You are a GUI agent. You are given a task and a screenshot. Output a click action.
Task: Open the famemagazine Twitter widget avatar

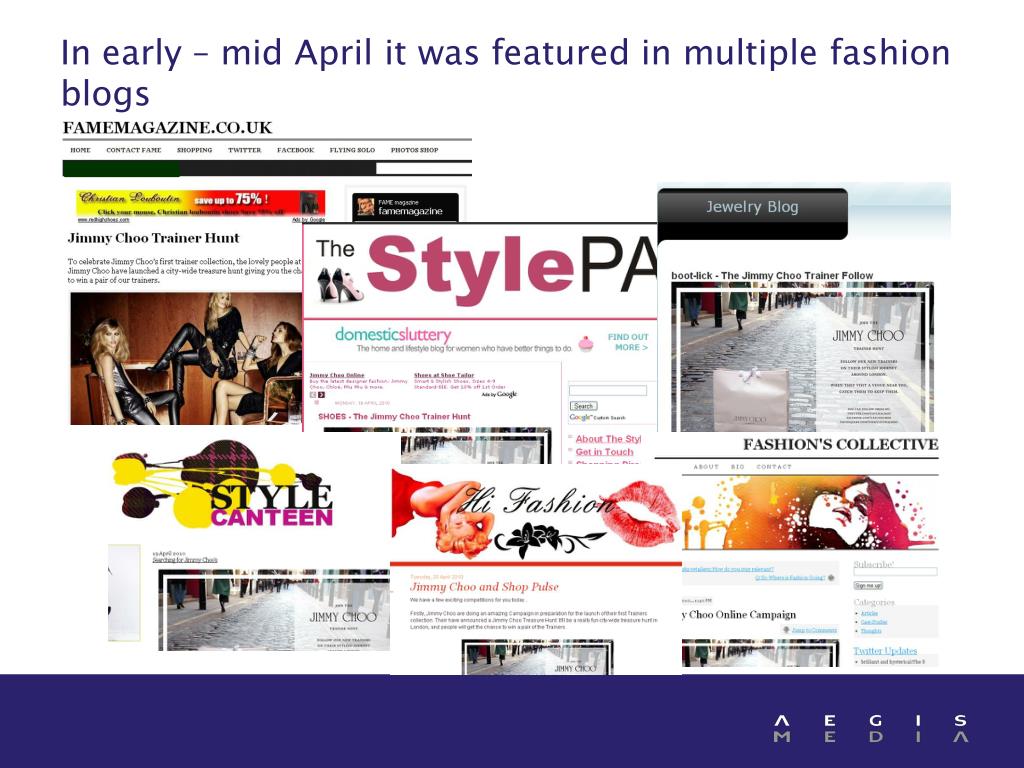[x=365, y=207]
